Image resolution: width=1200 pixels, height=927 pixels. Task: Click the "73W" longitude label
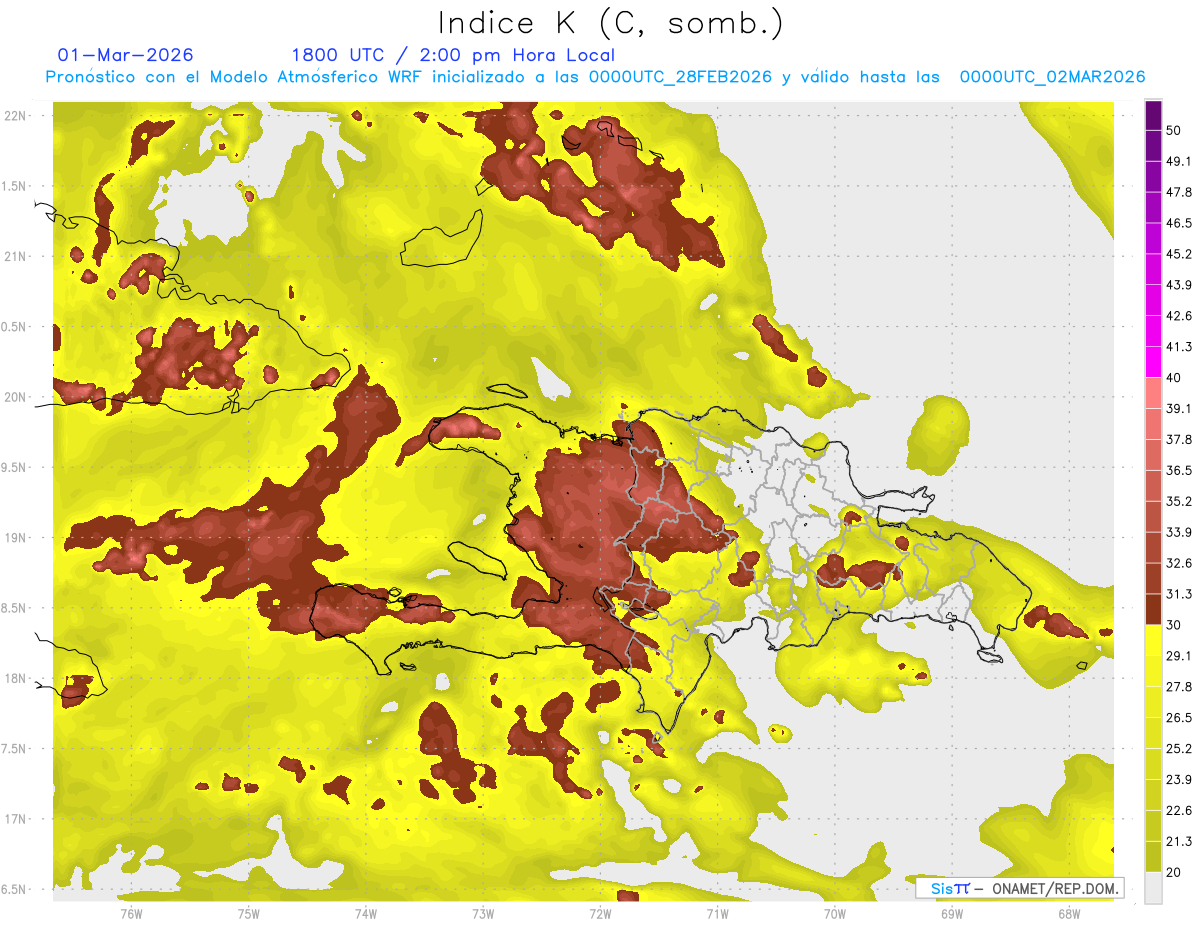483,913
